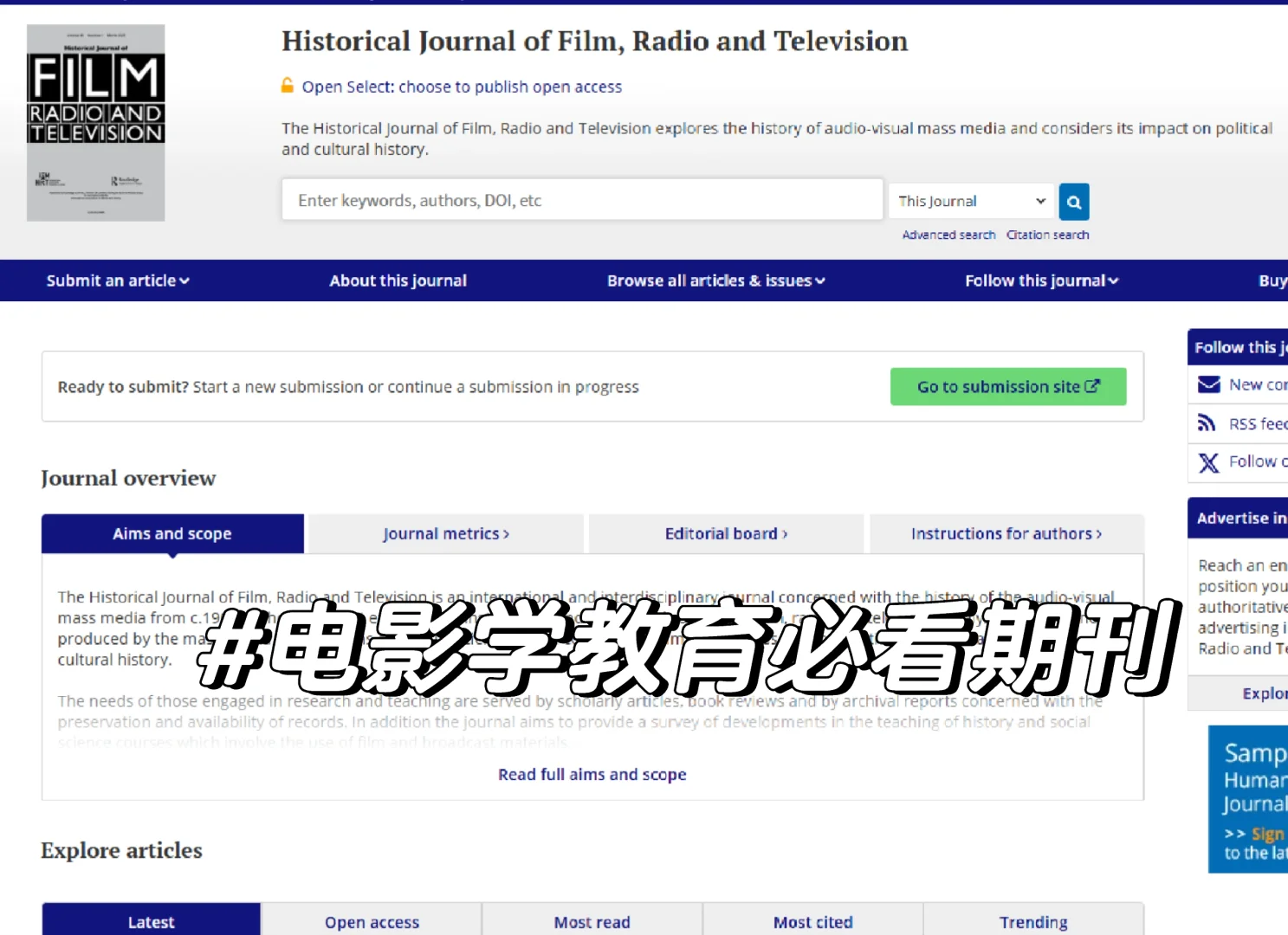Click the external link icon on submission button
This screenshot has height=935, width=1288.
pos(1091,386)
